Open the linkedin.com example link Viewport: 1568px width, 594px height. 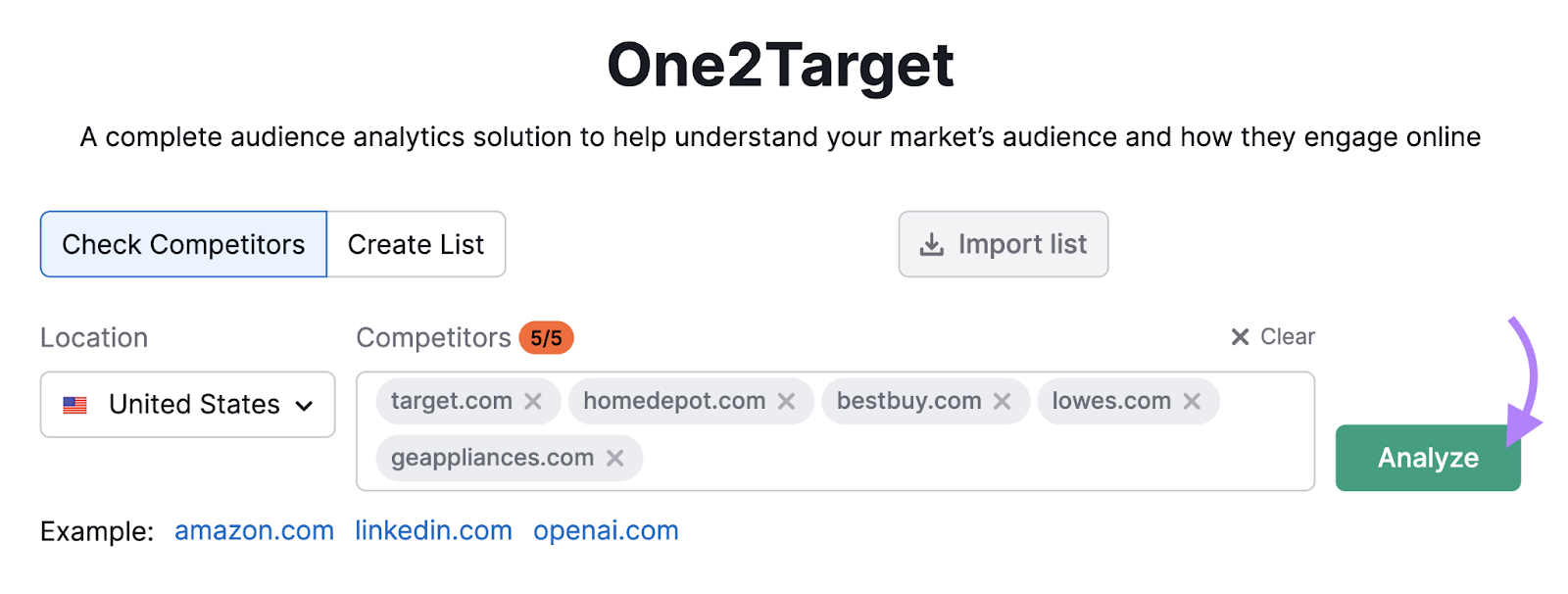(x=433, y=530)
